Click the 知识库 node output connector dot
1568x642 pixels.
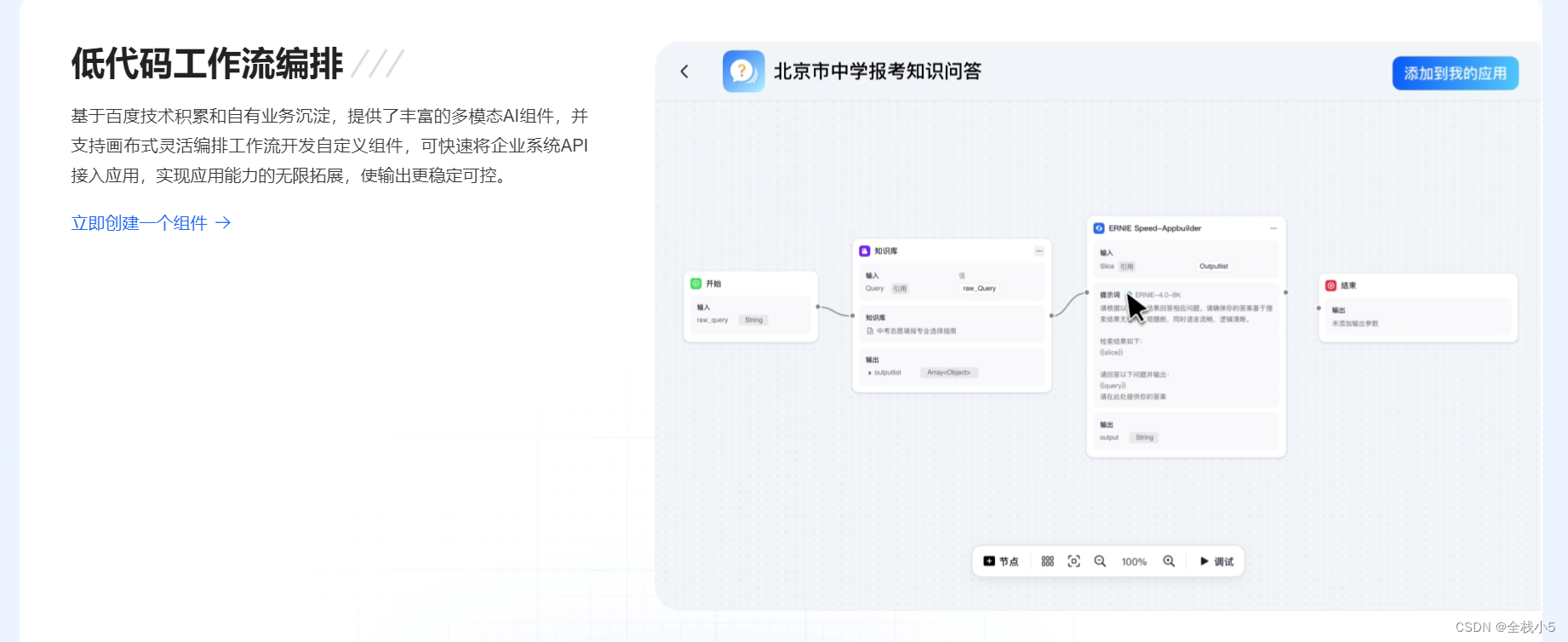[1051, 316]
